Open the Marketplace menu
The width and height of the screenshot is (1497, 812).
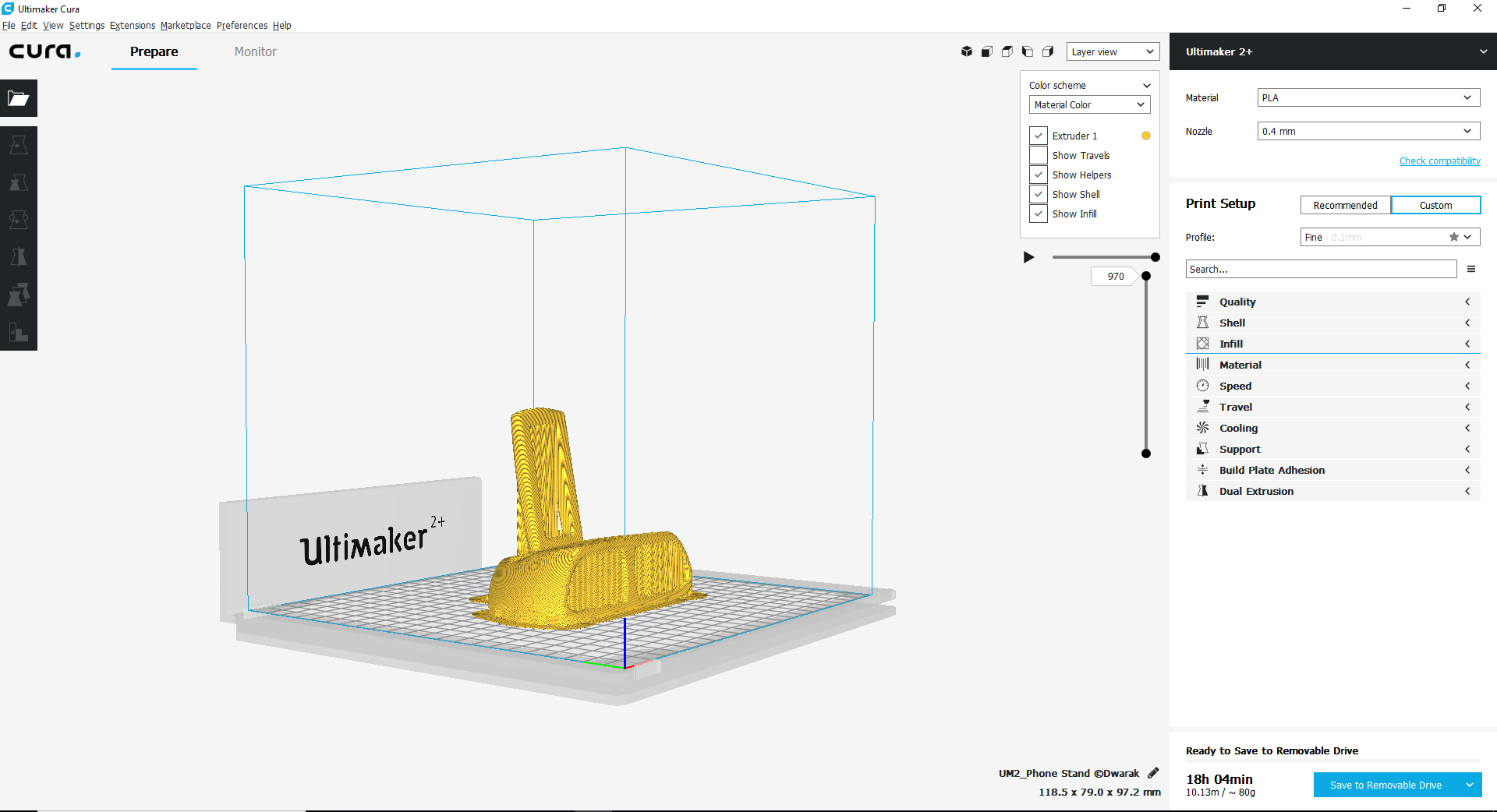(186, 26)
